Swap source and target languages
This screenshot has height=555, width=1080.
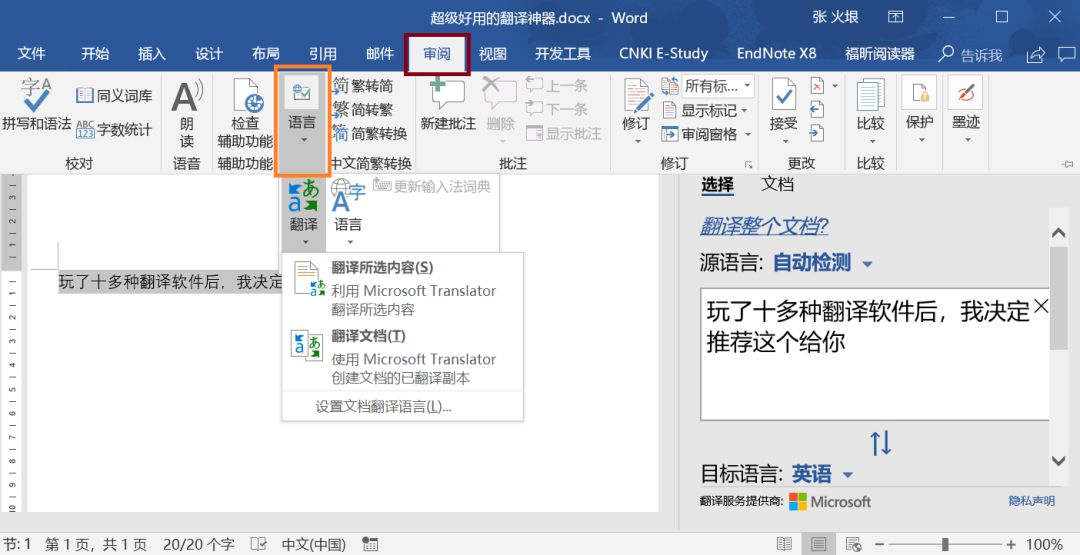[x=881, y=443]
